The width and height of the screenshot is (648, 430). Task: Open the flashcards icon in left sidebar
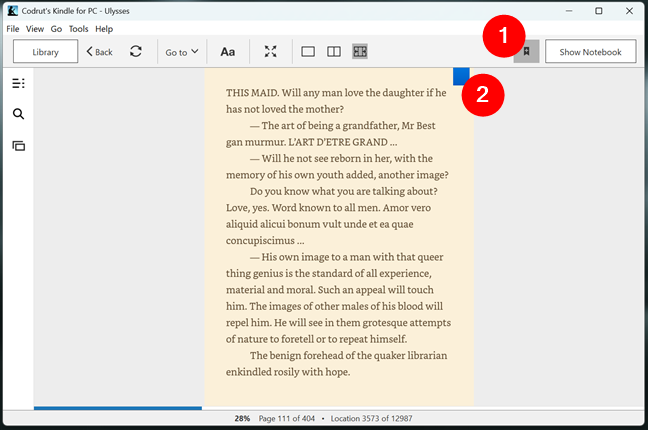tap(18, 146)
